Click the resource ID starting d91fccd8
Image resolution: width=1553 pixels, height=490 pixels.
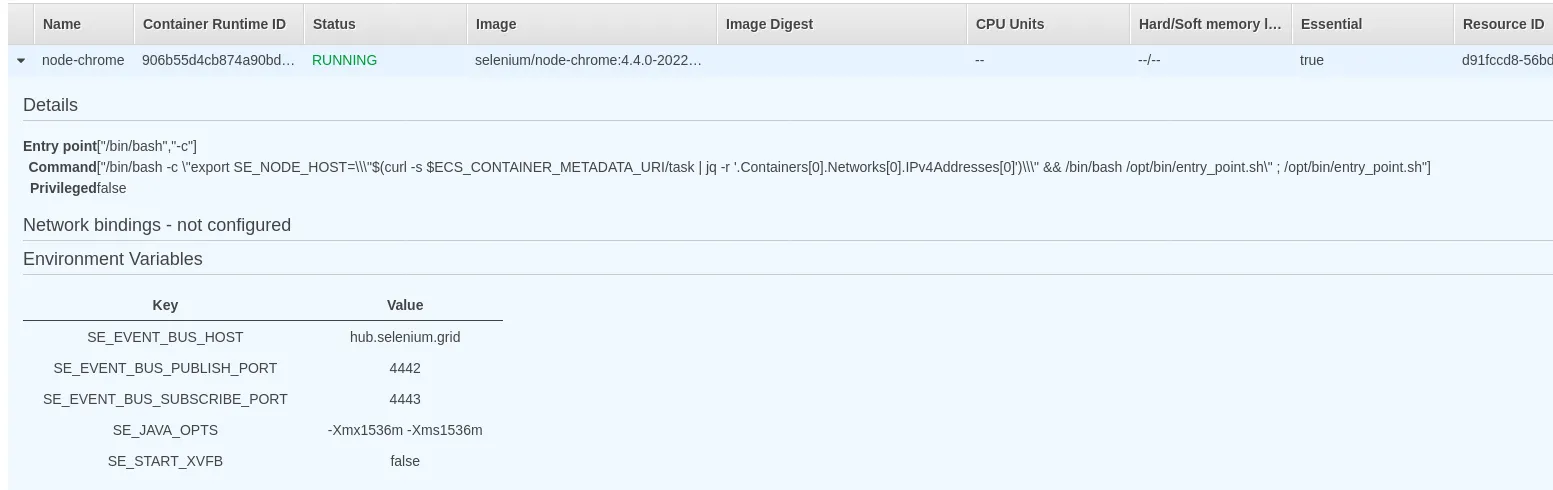coord(1506,60)
